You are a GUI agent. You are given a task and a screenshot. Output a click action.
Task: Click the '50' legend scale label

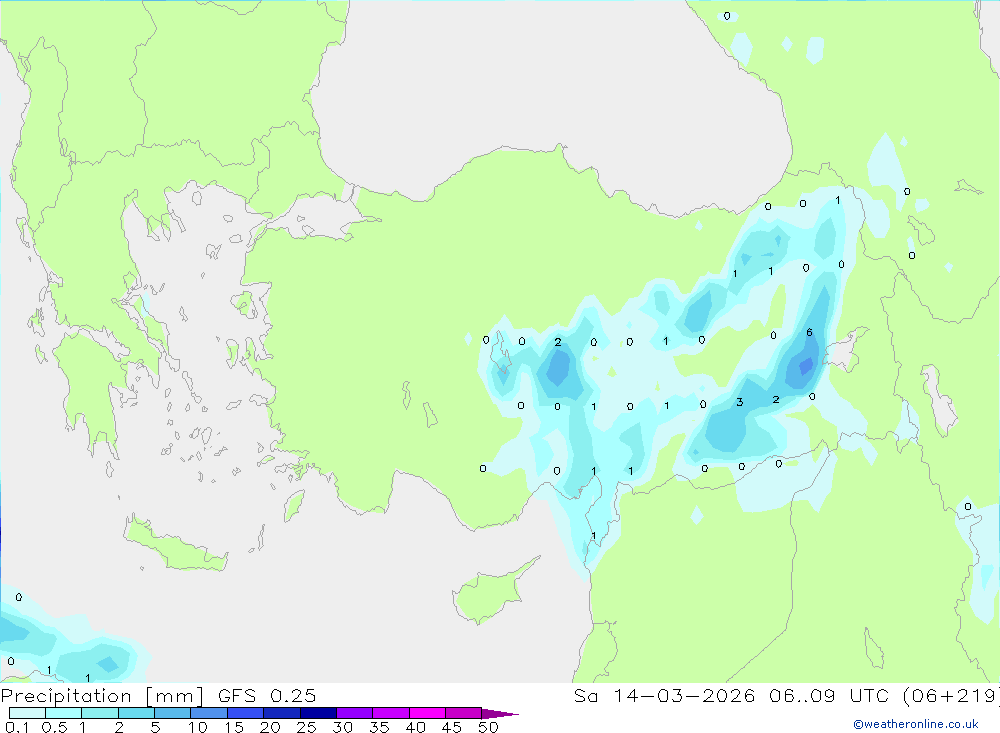(x=488, y=727)
